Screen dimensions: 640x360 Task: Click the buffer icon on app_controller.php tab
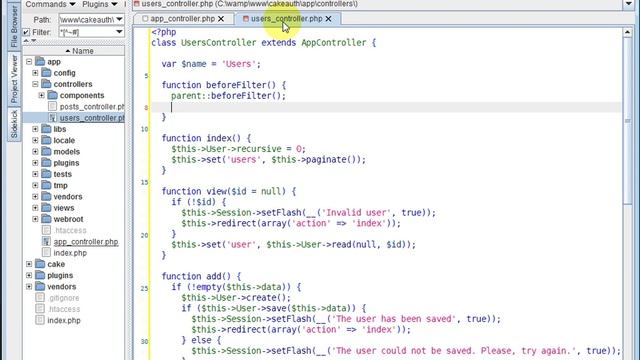[145, 19]
